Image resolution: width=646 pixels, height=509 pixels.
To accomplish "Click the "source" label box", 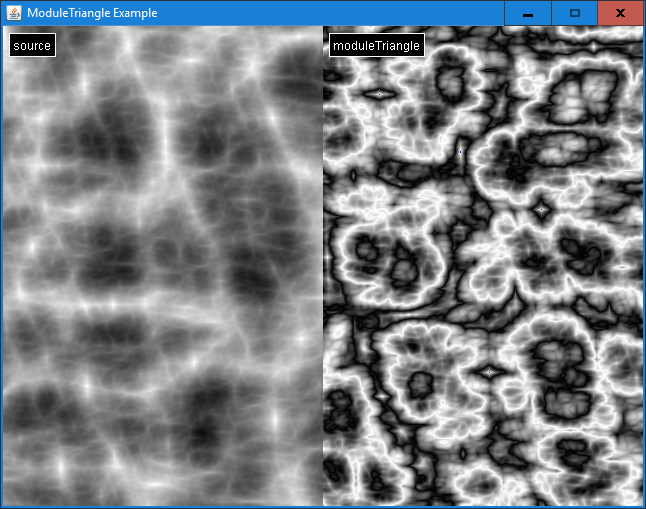I will click(32, 46).
